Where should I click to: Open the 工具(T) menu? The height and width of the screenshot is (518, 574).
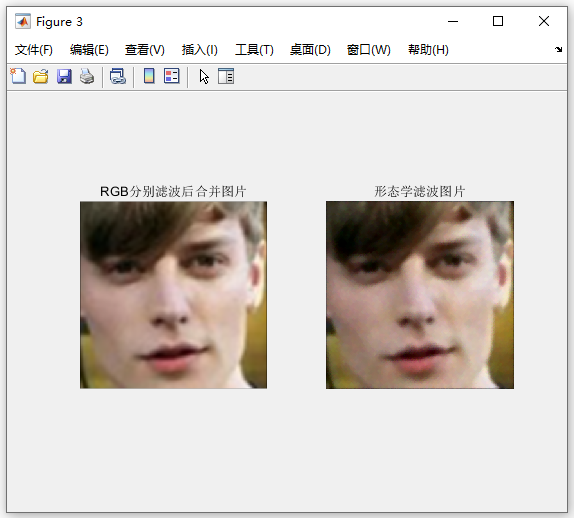[x=254, y=50]
